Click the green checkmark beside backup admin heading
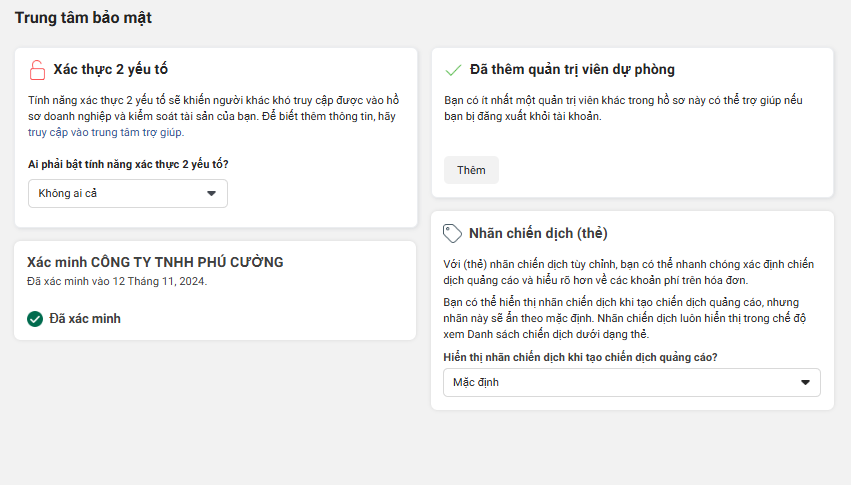This screenshot has width=851, height=485. [x=453, y=70]
